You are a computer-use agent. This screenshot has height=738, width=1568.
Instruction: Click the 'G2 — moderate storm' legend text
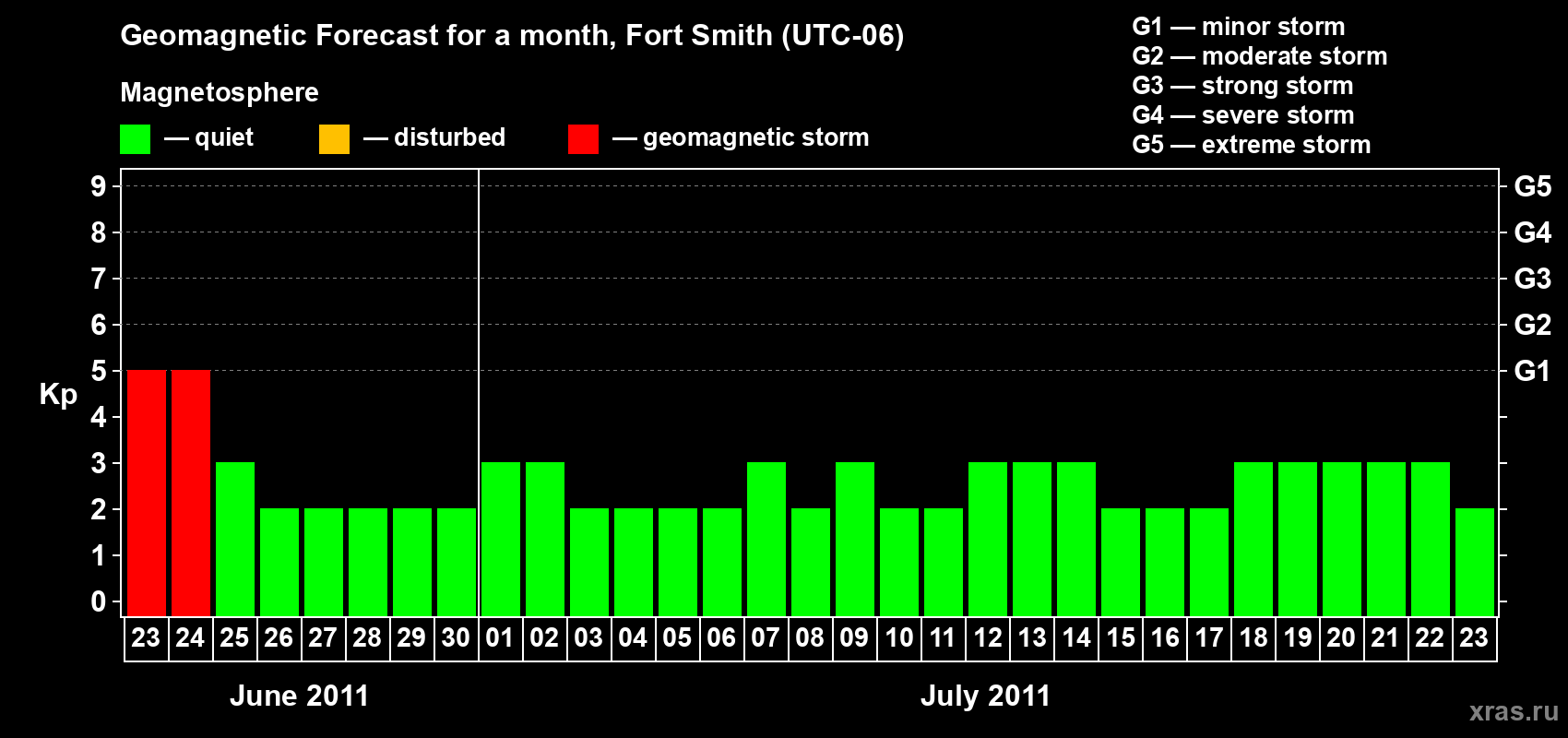click(x=1260, y=56)
